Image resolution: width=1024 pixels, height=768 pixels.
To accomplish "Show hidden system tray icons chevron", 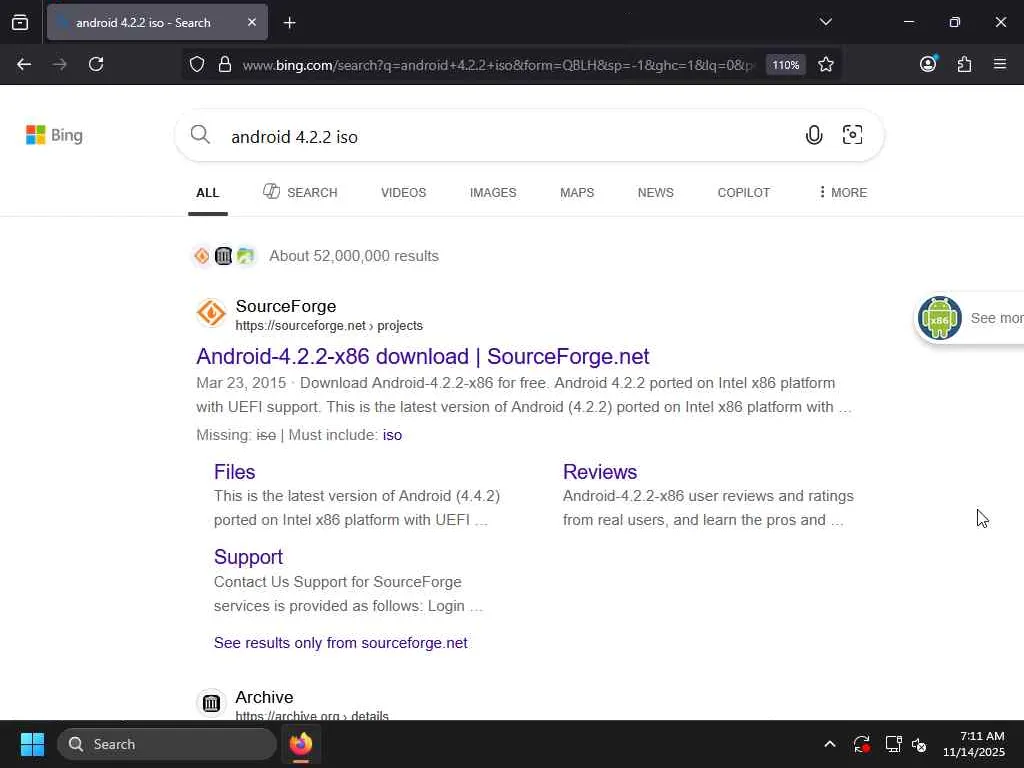I will [829, 744].
